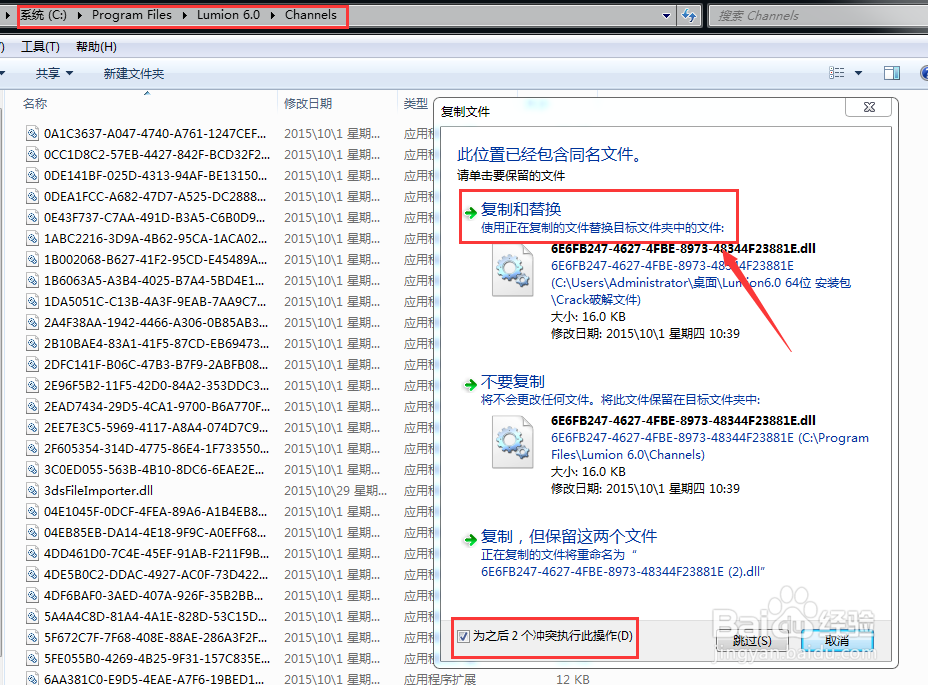The height and width of the screenshot is (685, 928).
Task: Click 新建文件夹 toolbar button
Action: (x=134, y=73)
